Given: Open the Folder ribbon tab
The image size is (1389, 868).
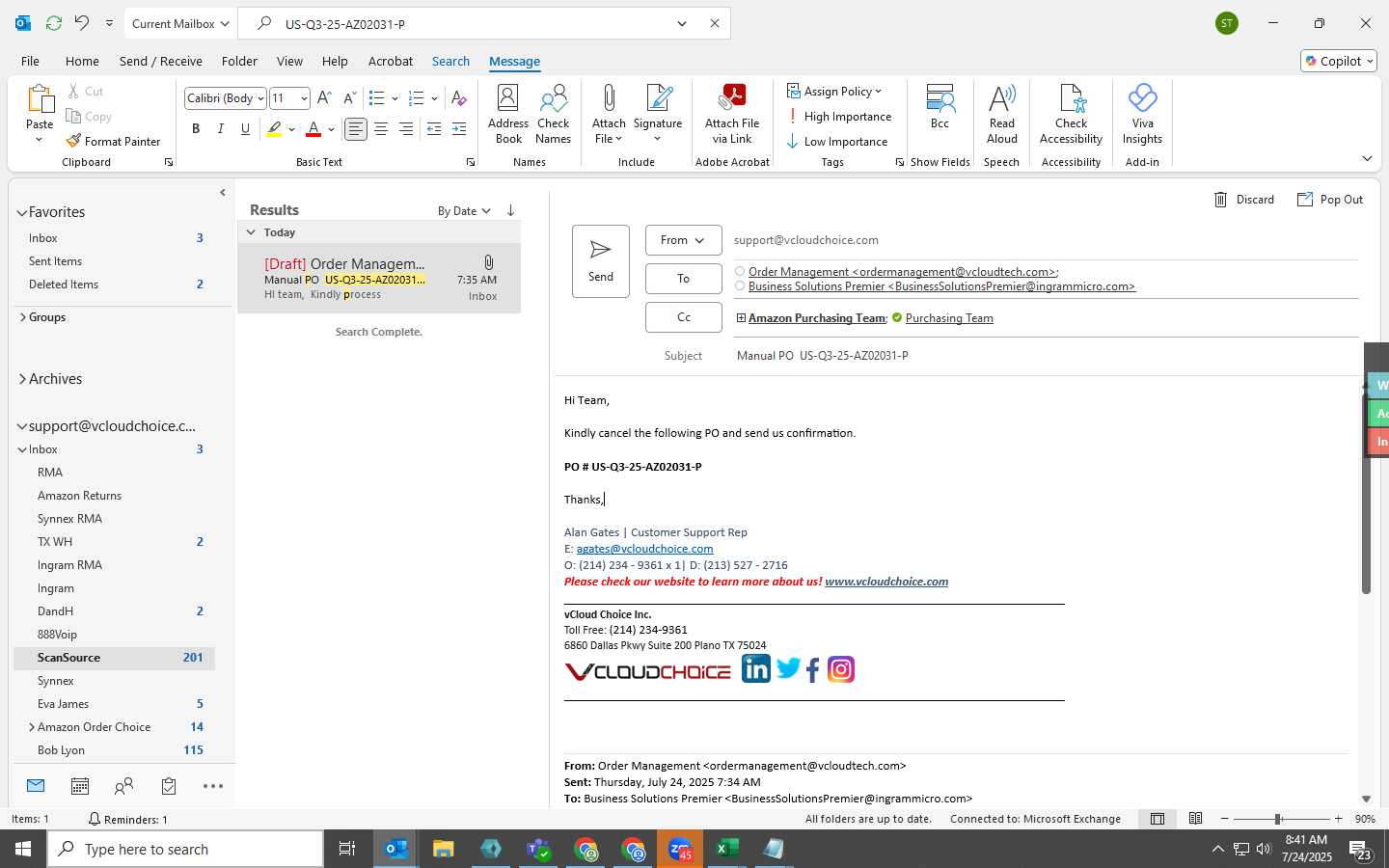Looking at the screenshot, I should tap(239, 61).
